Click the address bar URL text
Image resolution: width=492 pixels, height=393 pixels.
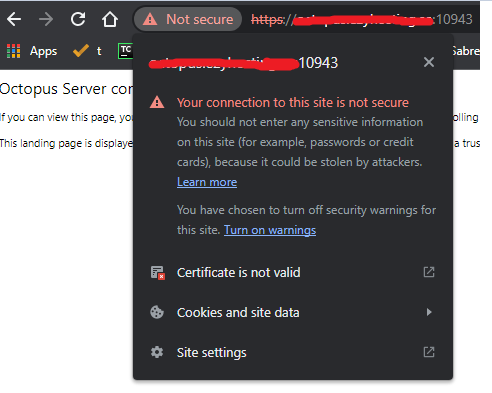(x=362, y=19)
